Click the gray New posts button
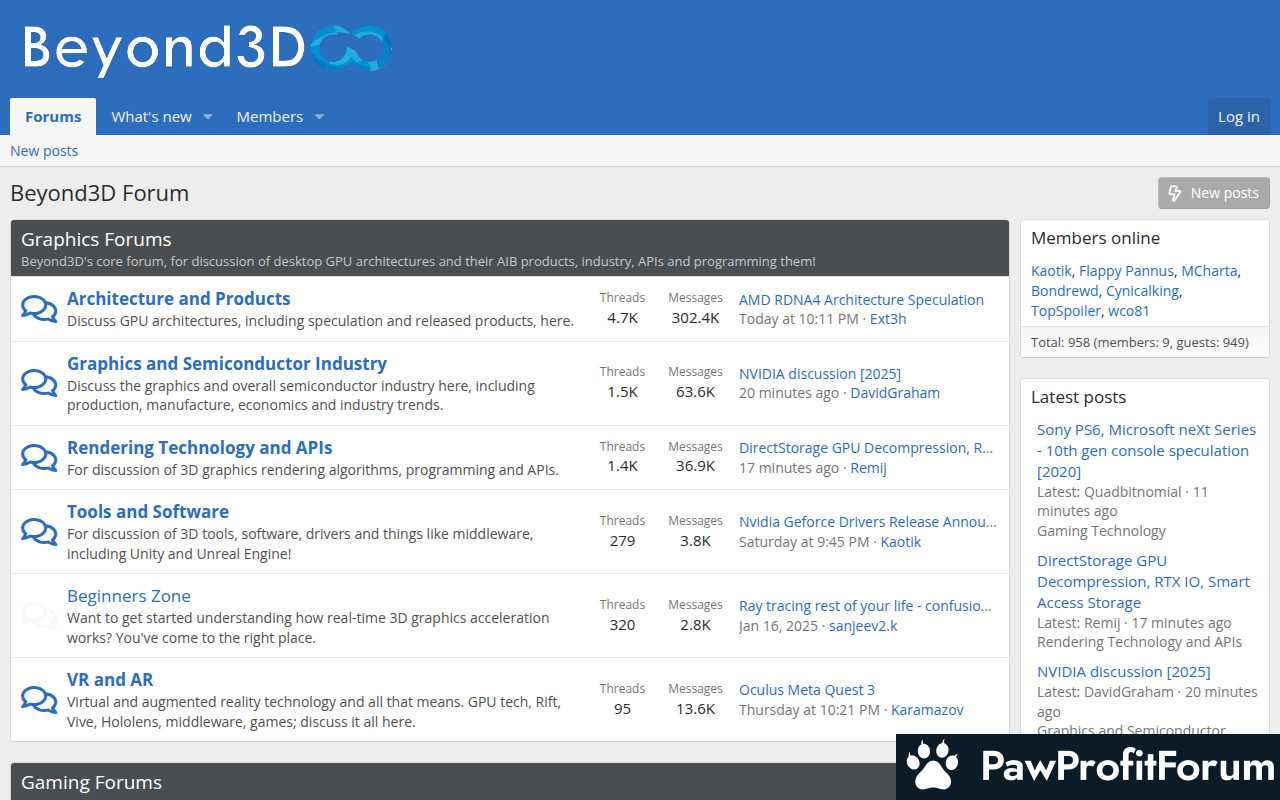Screen dimensions: 1280x800 point(1214,193)
